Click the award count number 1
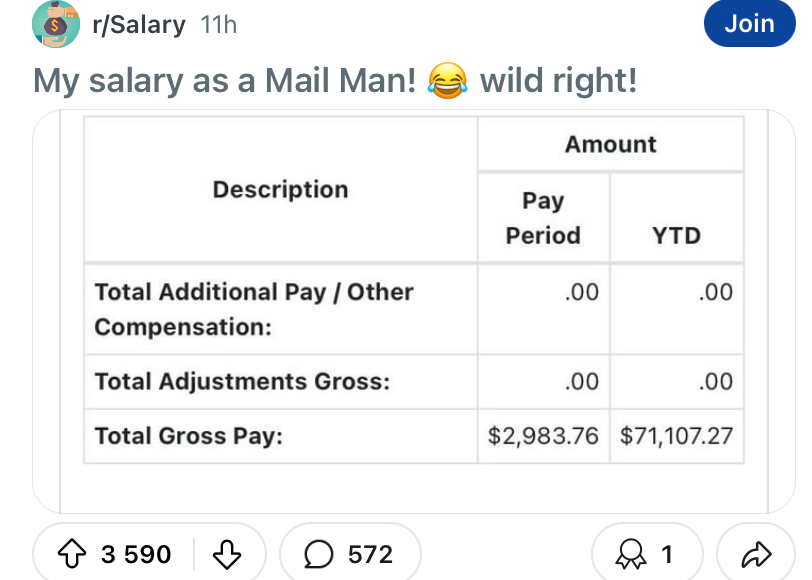This screenshot has height=580, width=812. point(667,554)
